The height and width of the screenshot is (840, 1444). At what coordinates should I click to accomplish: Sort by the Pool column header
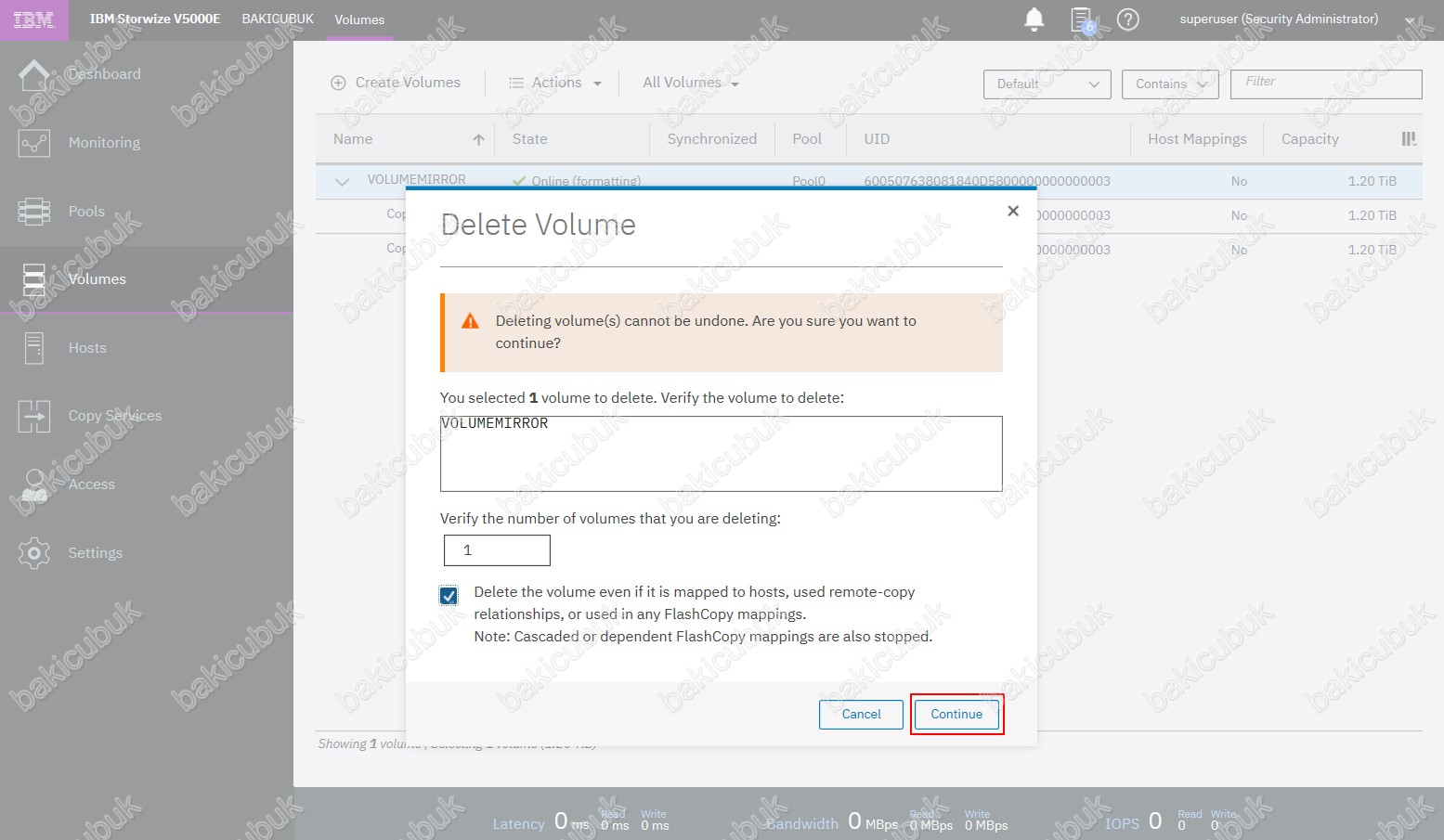[x=807, y=139]
